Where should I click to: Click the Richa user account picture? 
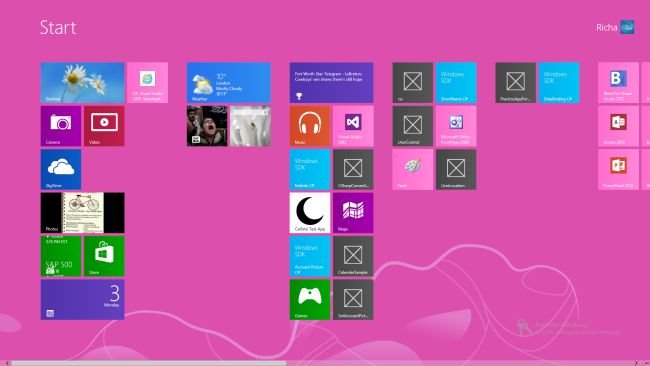[628, 27]
